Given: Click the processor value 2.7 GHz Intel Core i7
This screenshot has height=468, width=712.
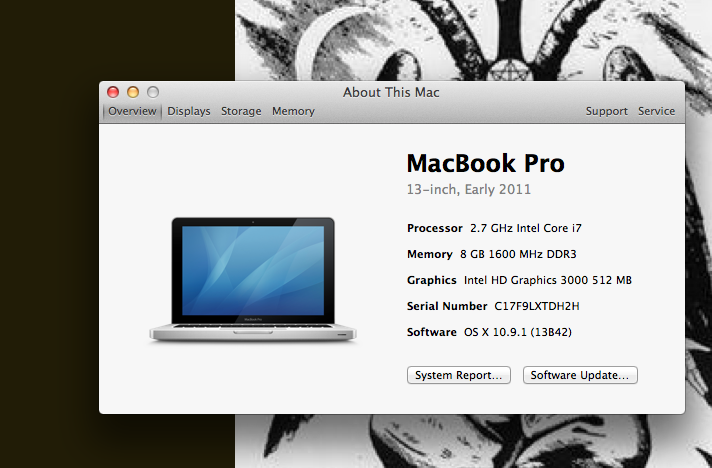Looking at the screenshot, I should coord(526,228).
